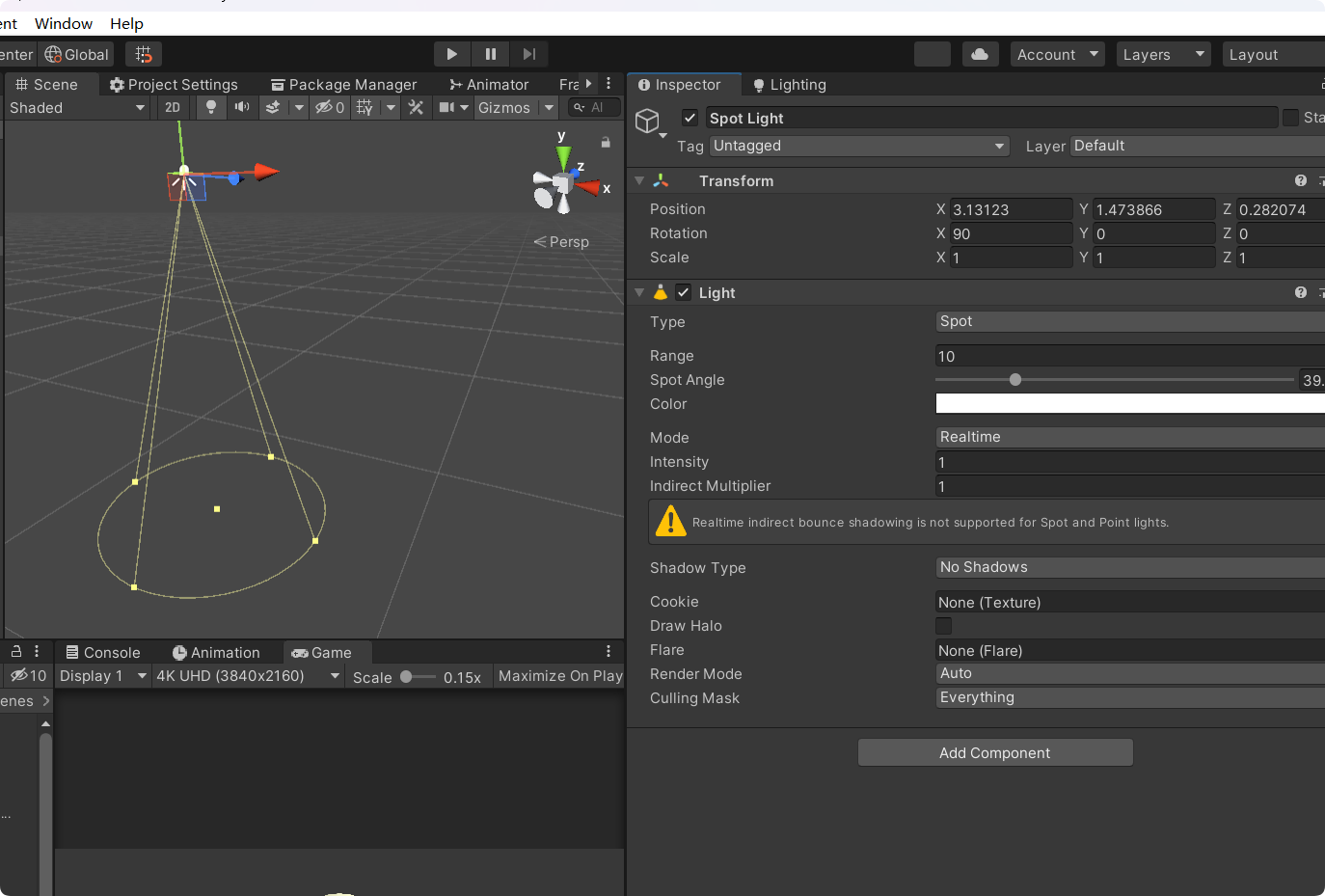Open the Scene panel three-dot options menu
Viewport: 1325px width, 896px height.
(x=608, y=84)
